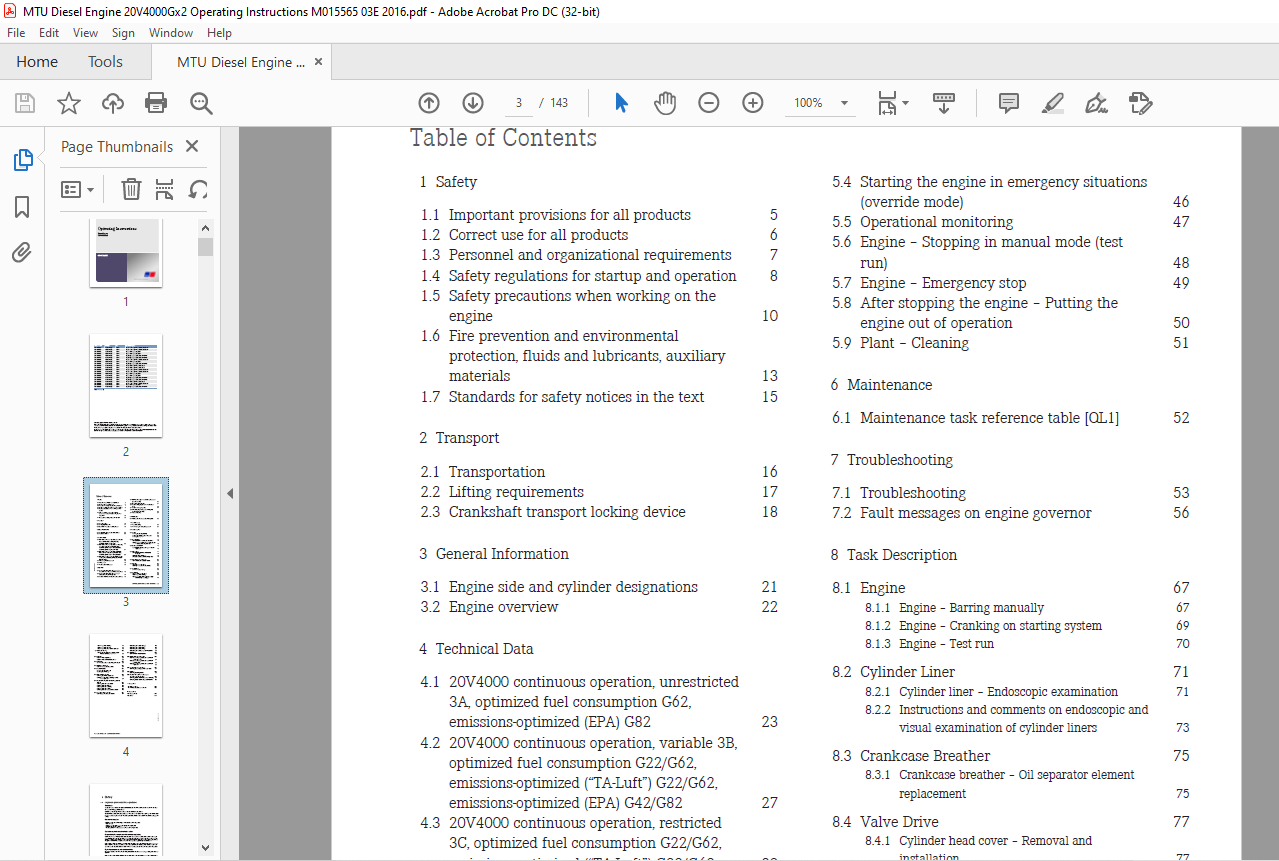The width and height of the screenshot is (1279, 861).
Task: Select page 1 thumbnail
Action: coord(126,253)
